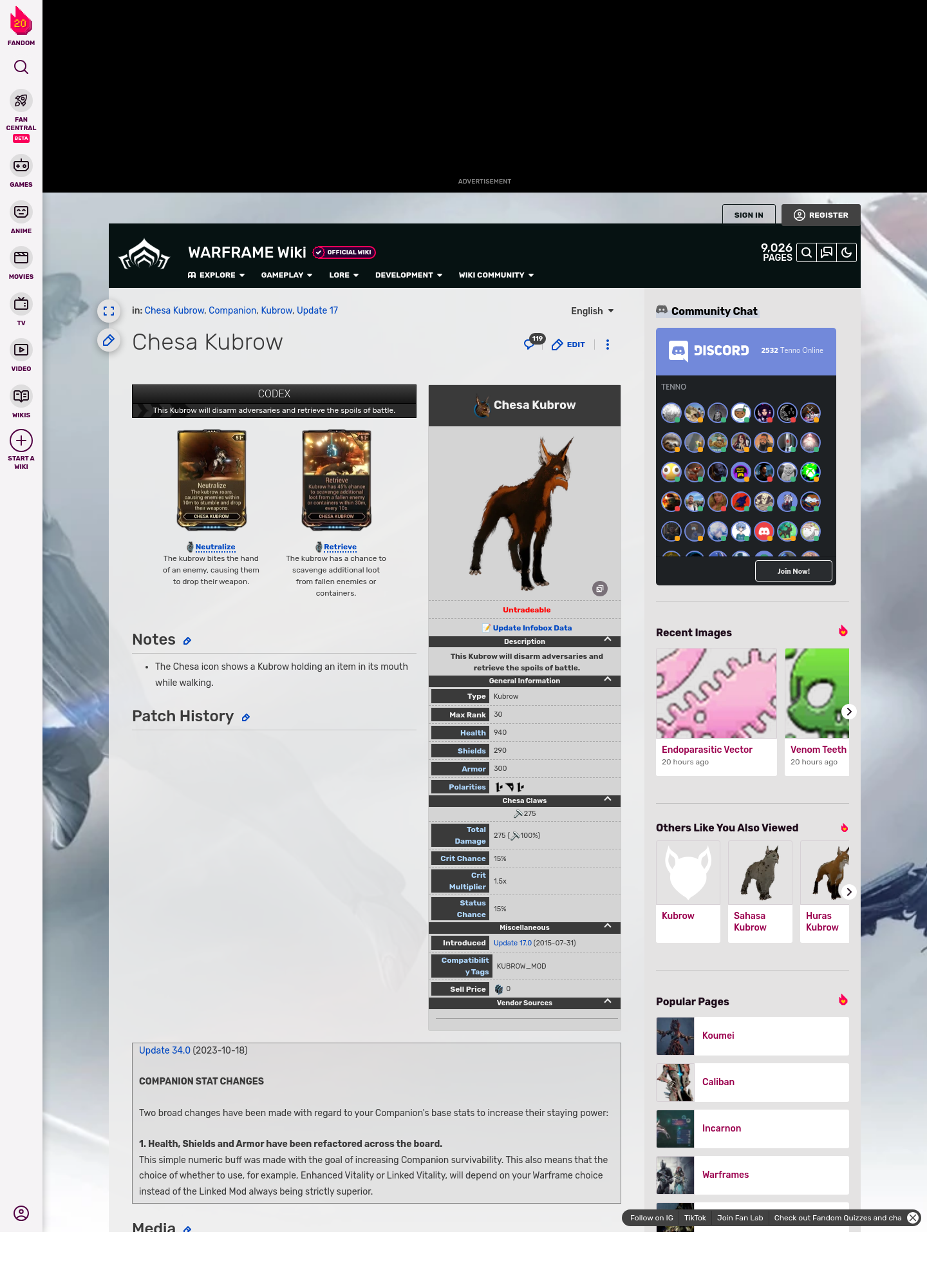The image size is (927, 1288).
Task: Click Discord Join Now button
Action: click(794, 571)
